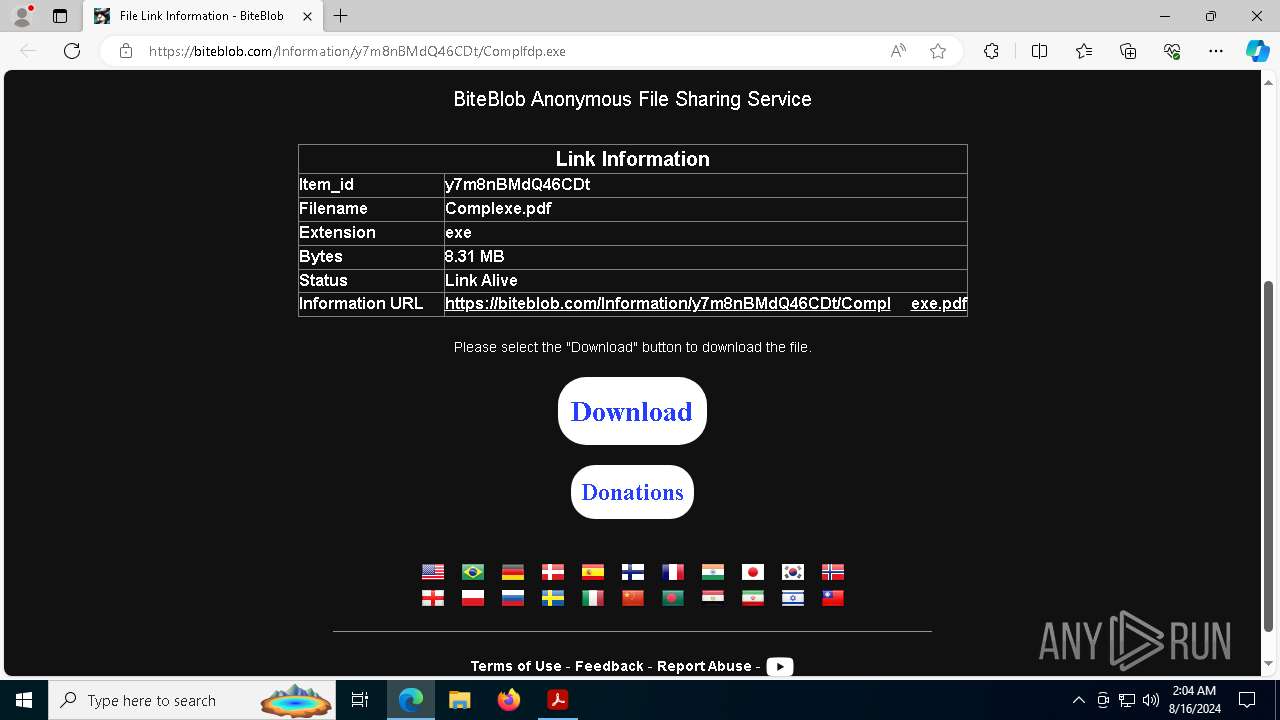The width and height of the screenshot is (1280, 720).
Task: Open the YouTube icon link in footer
Action: tap(780, 667)
